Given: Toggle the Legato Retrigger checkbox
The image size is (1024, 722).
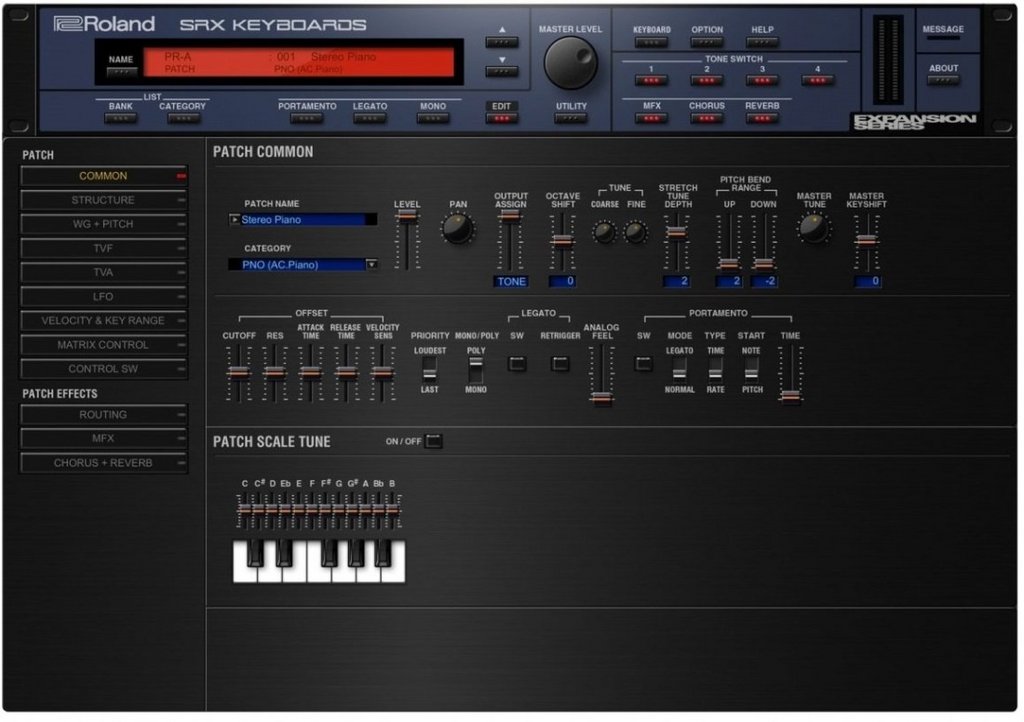Looking at the screenshot, I should pyautogui.click(x=560, y=364).
